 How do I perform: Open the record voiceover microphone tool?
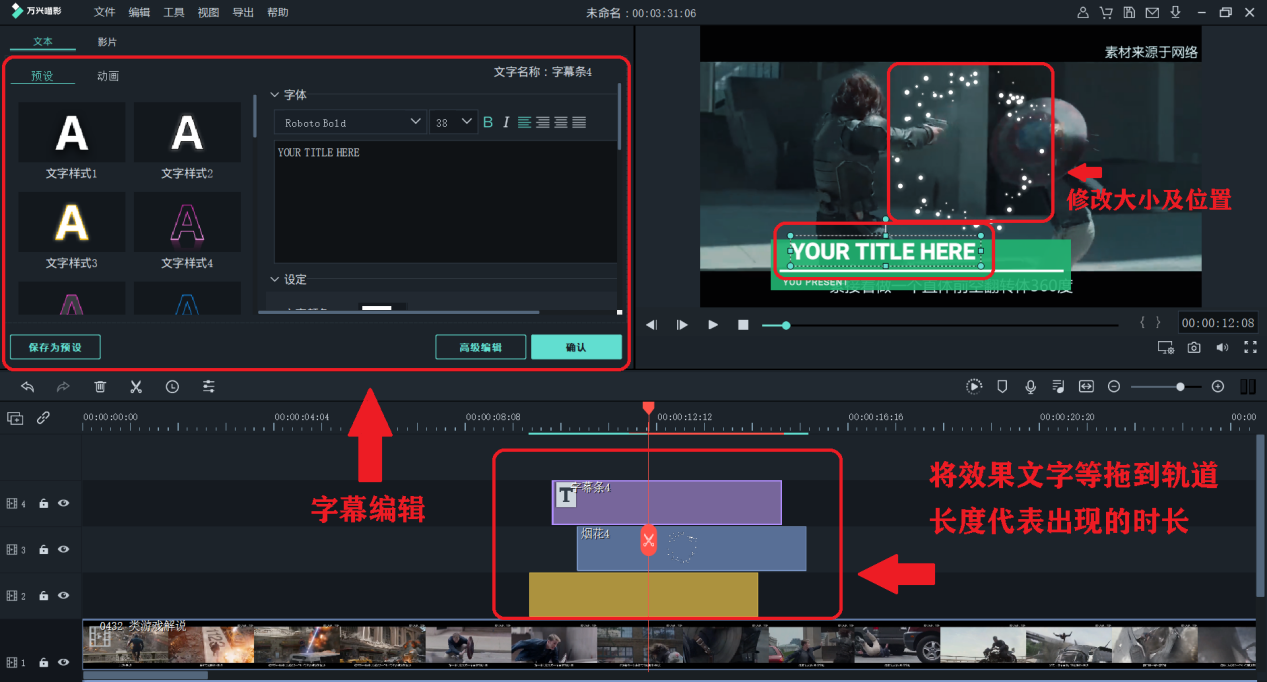[1030, 386]
